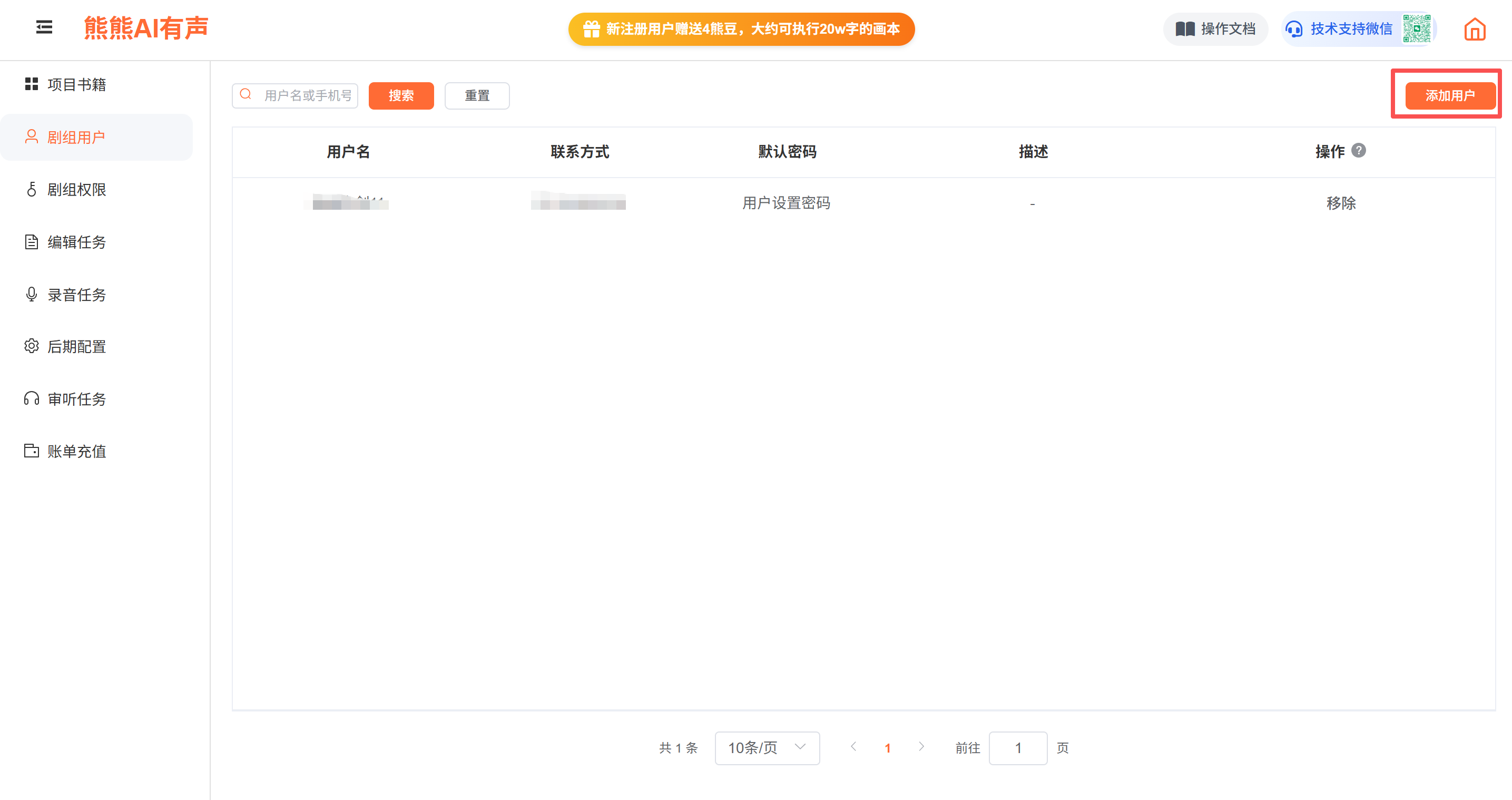
Task: Click the search magnifier icon in input
Action: tap(246, 94)
